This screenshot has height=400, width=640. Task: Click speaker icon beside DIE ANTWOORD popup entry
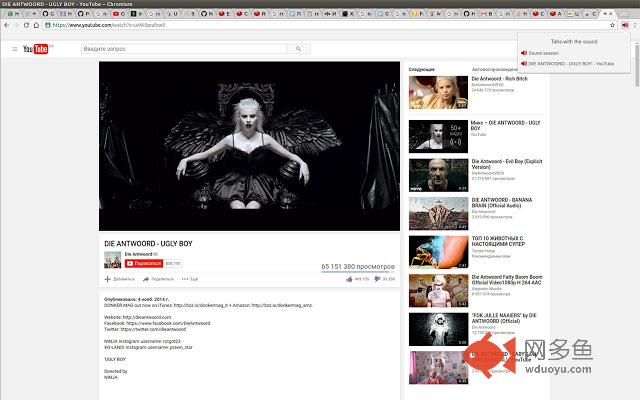pyautogui.click(x=524, y=64)
